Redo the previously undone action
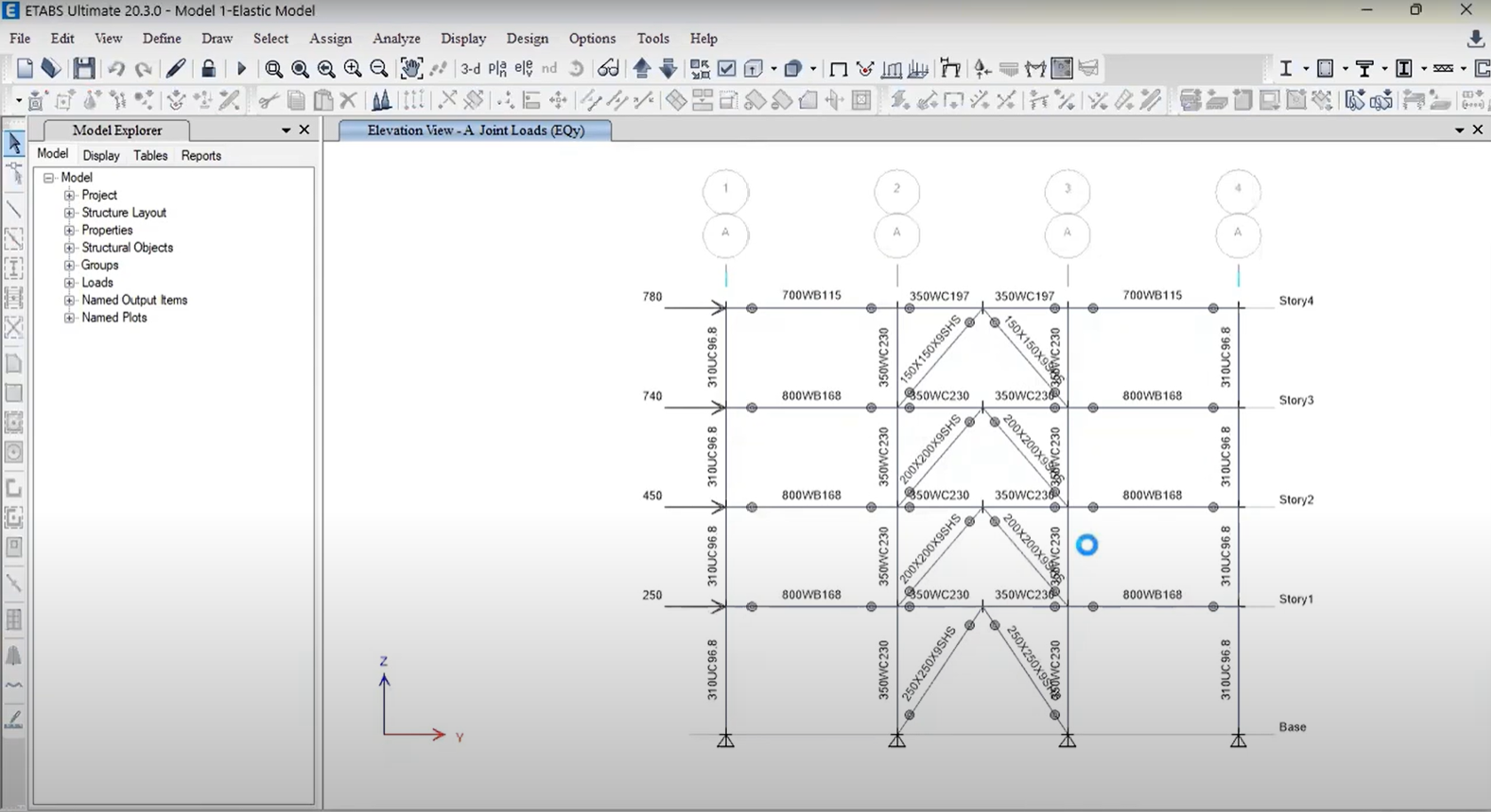Screen dimensions: 1491x812 (x=143, y=68)
